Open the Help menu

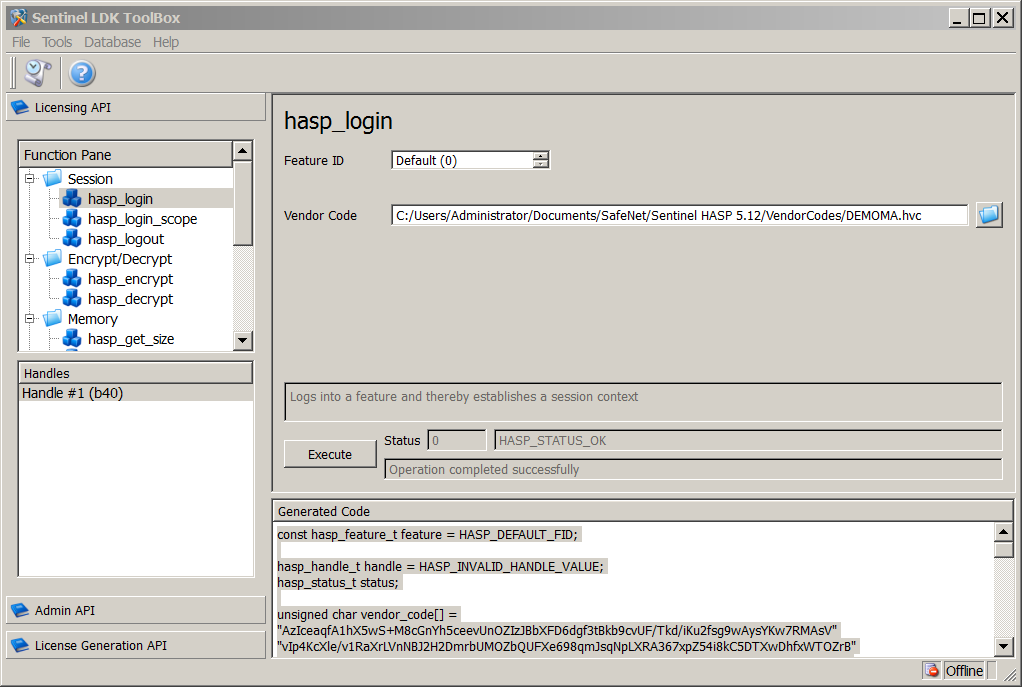pos(166,42)
